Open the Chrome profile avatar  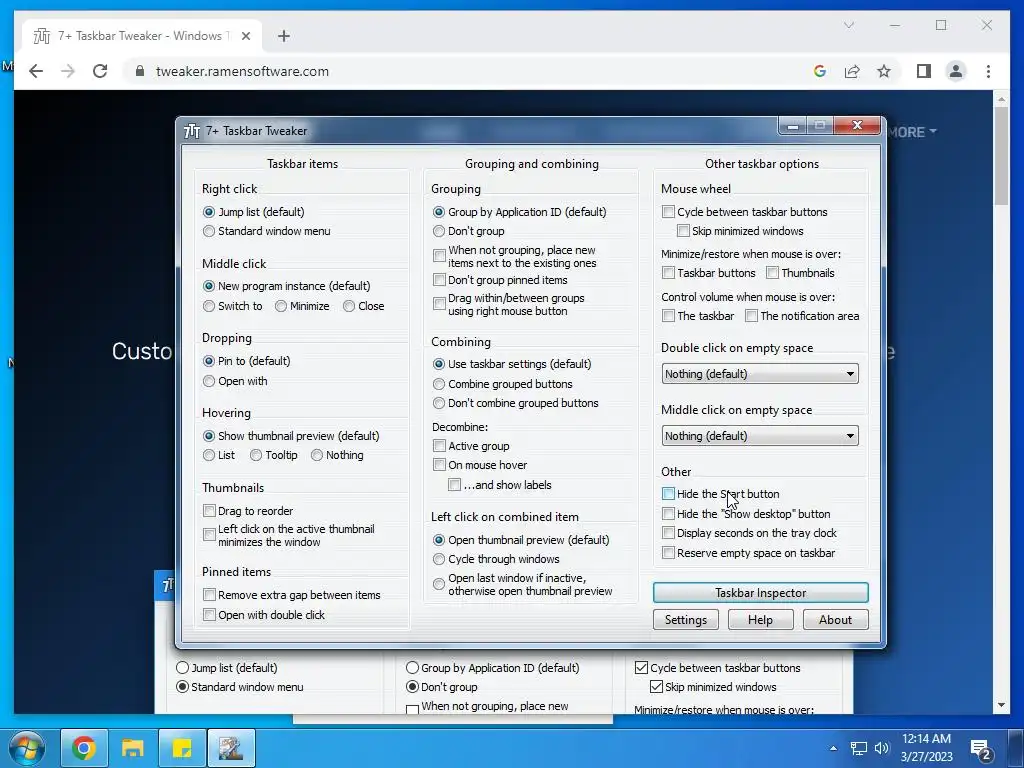(x=956, y=71)
